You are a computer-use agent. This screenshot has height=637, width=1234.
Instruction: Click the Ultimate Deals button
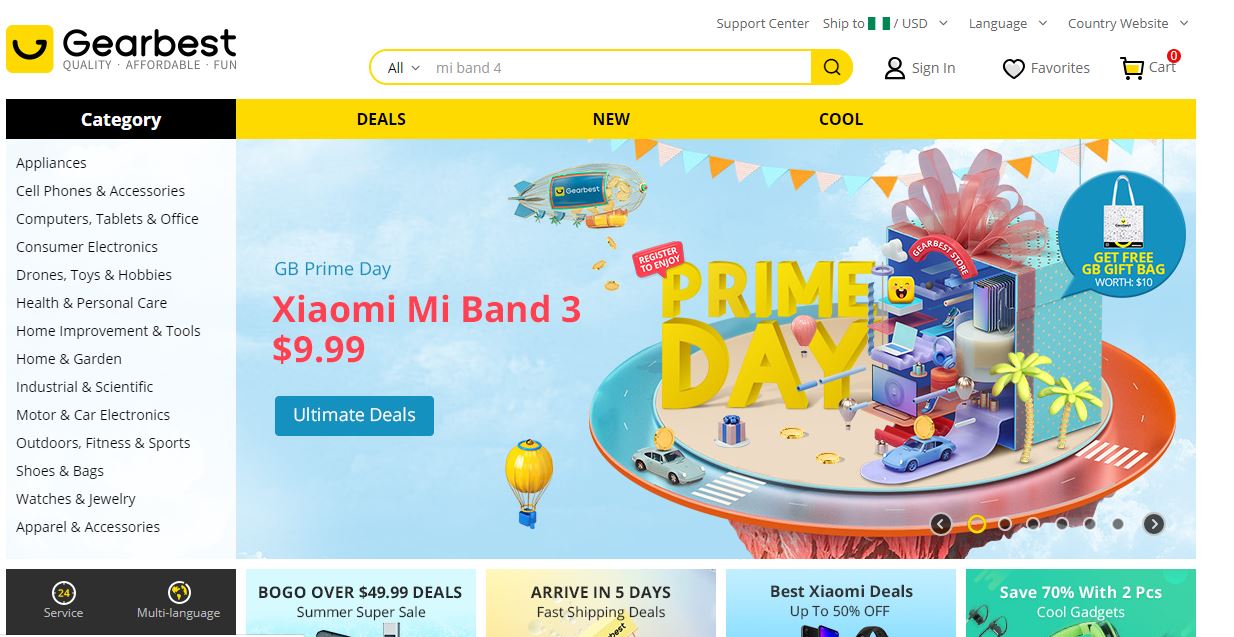click(x=354, y=416)
